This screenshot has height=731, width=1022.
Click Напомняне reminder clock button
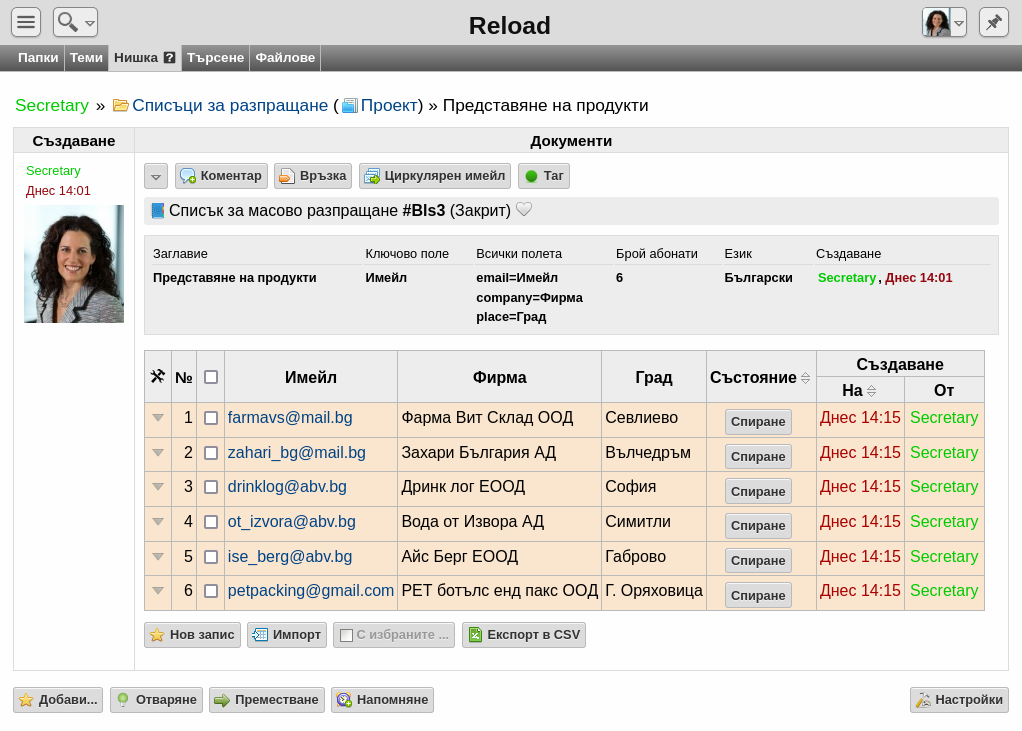[382, 700]
